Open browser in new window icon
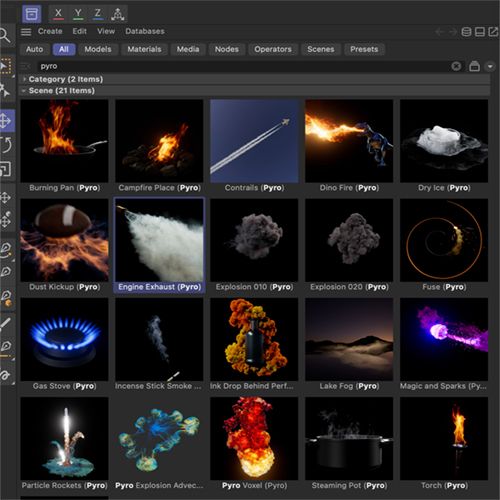The height and width of the screenshot is (500, 500). click(493, 32)
